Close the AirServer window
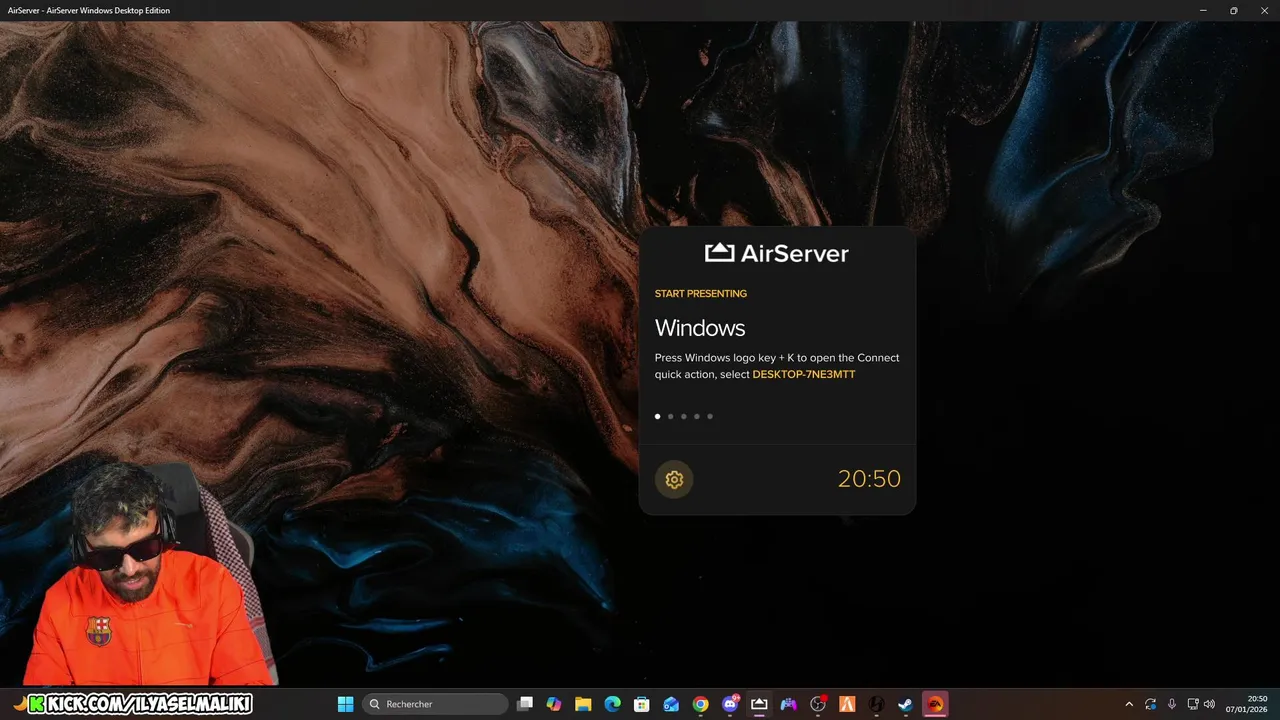1280x720 pixels. [1263, 10]
